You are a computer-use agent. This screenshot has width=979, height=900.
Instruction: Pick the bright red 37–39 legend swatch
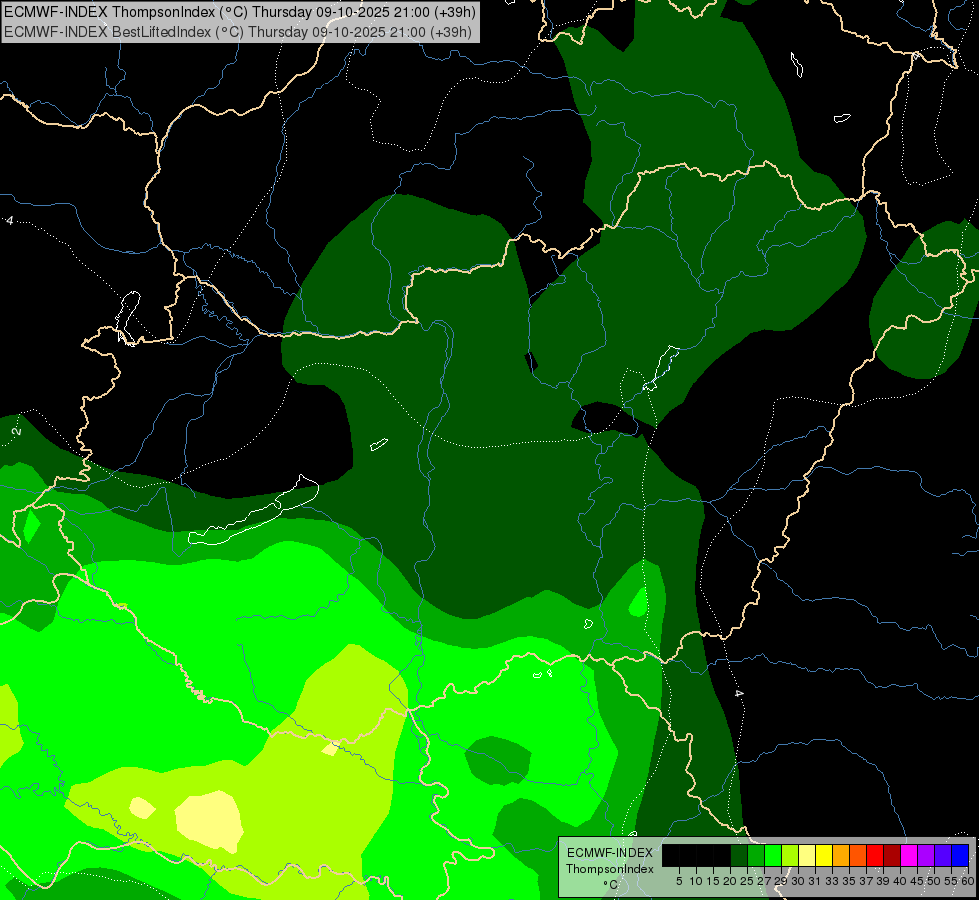pos(875,855)
